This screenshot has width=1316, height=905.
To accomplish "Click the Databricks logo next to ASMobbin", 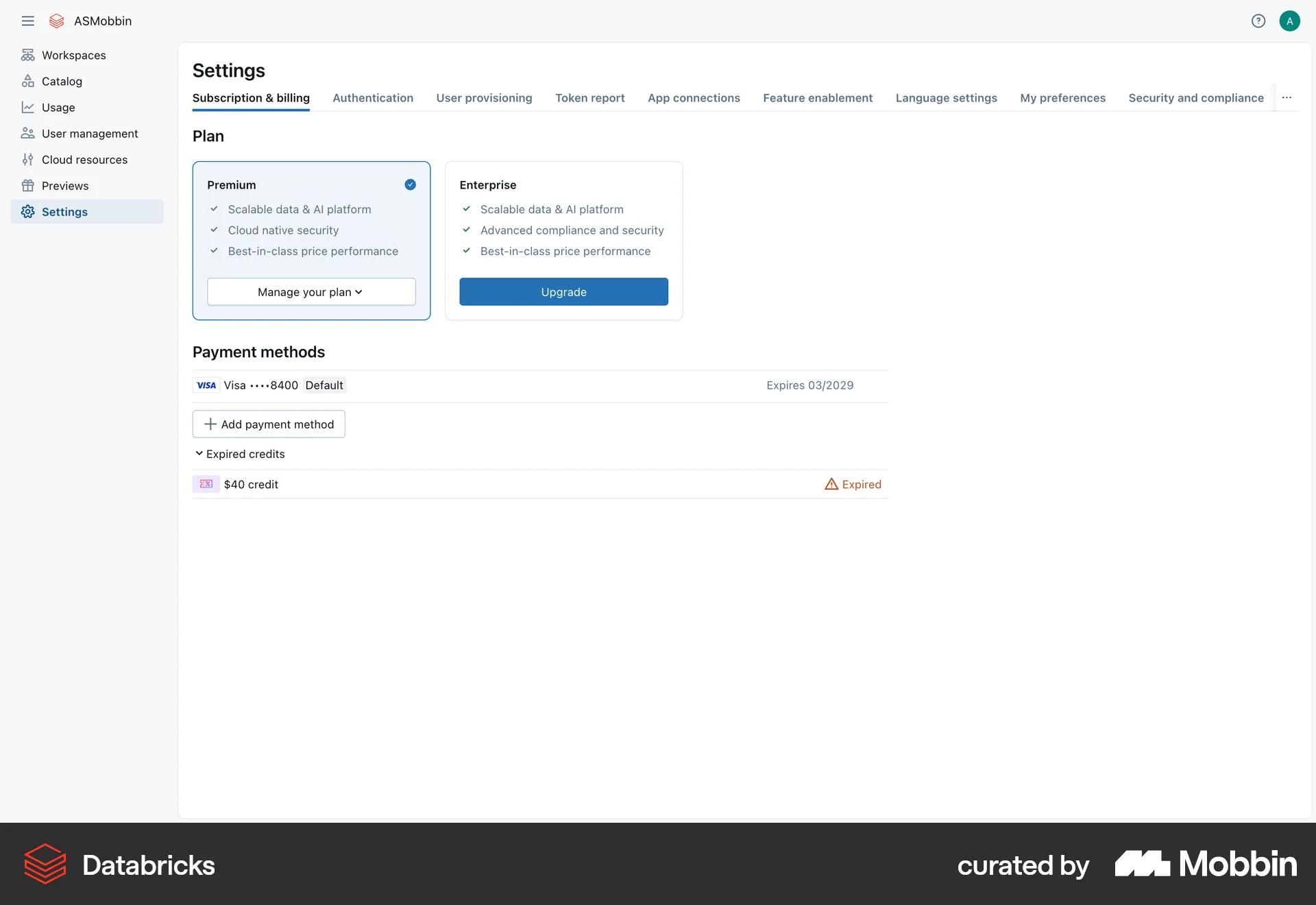I will (56, 21).
